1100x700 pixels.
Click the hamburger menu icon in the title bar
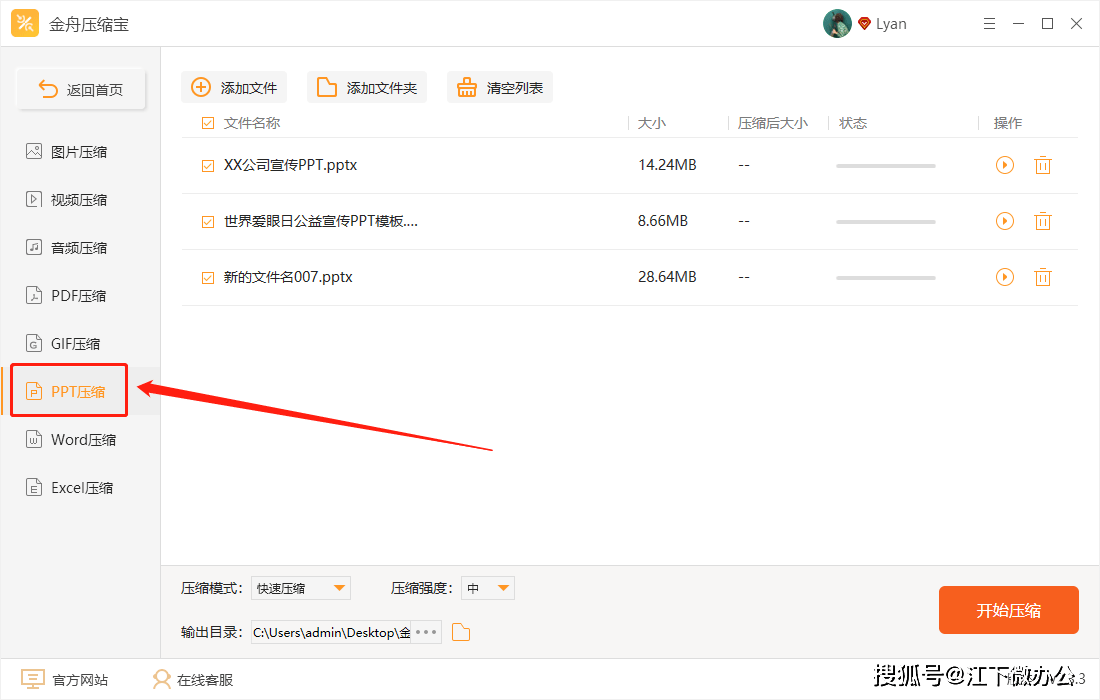(x=989, y=24)
